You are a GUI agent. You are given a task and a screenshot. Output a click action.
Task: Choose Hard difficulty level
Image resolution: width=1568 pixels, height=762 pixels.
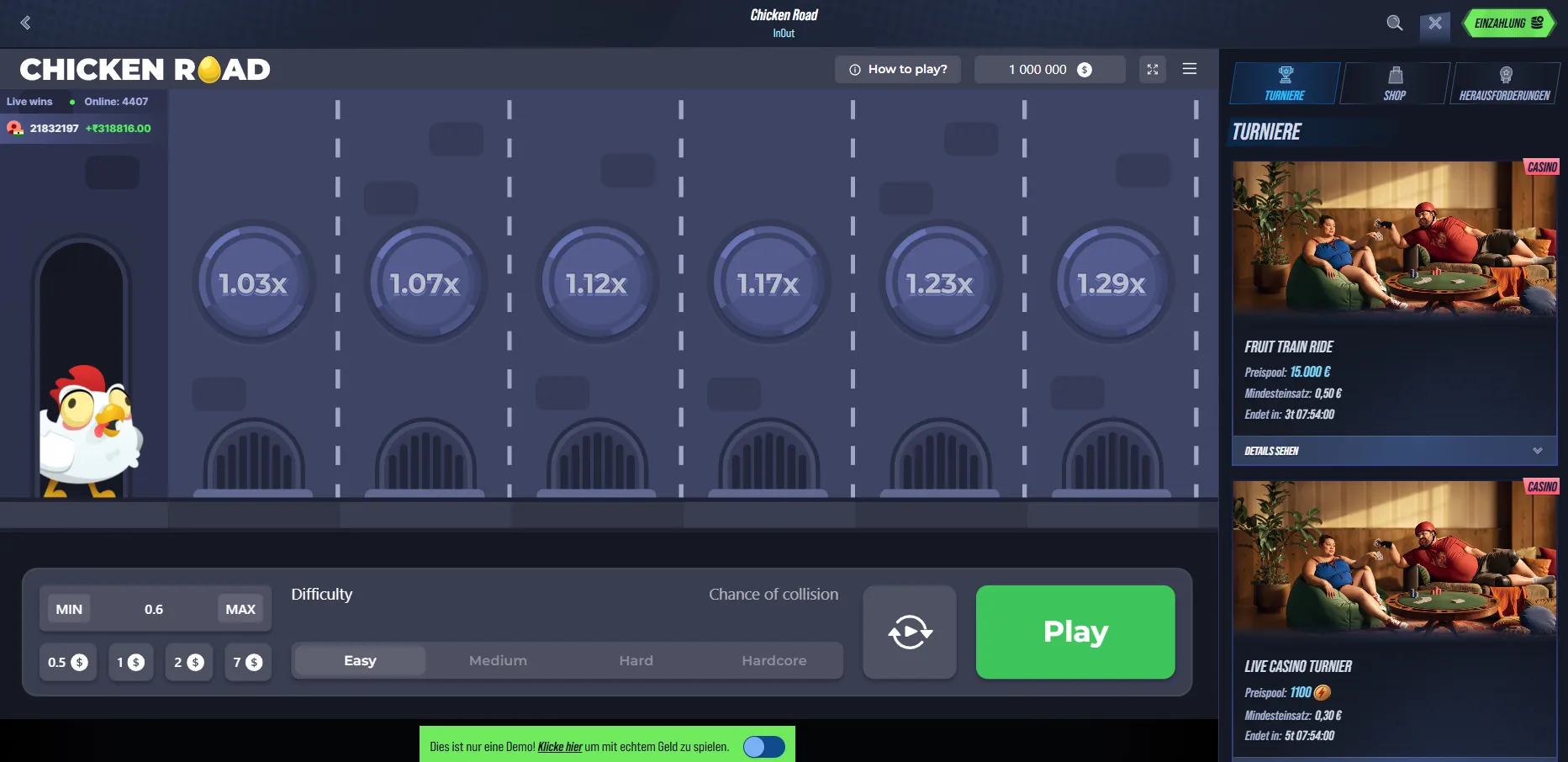[636, 660]
